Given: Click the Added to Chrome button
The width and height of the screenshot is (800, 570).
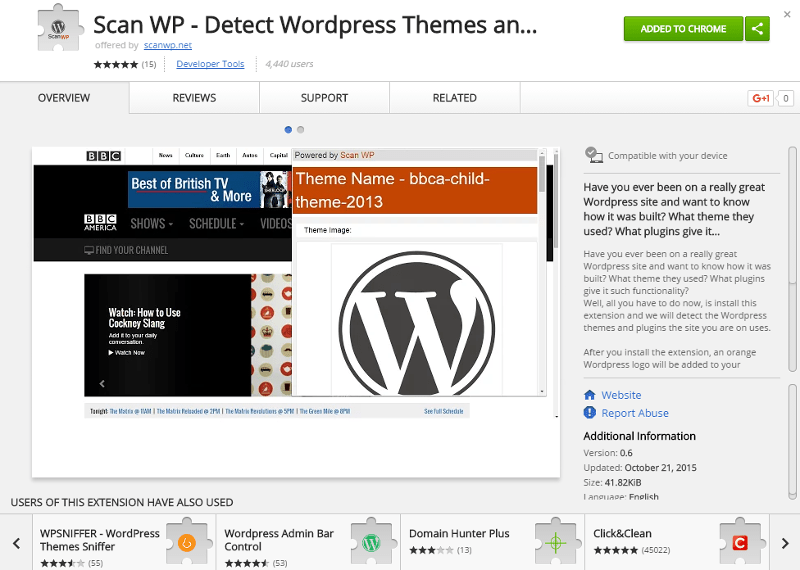Looking at the screenshot, I should click(683, 29).
